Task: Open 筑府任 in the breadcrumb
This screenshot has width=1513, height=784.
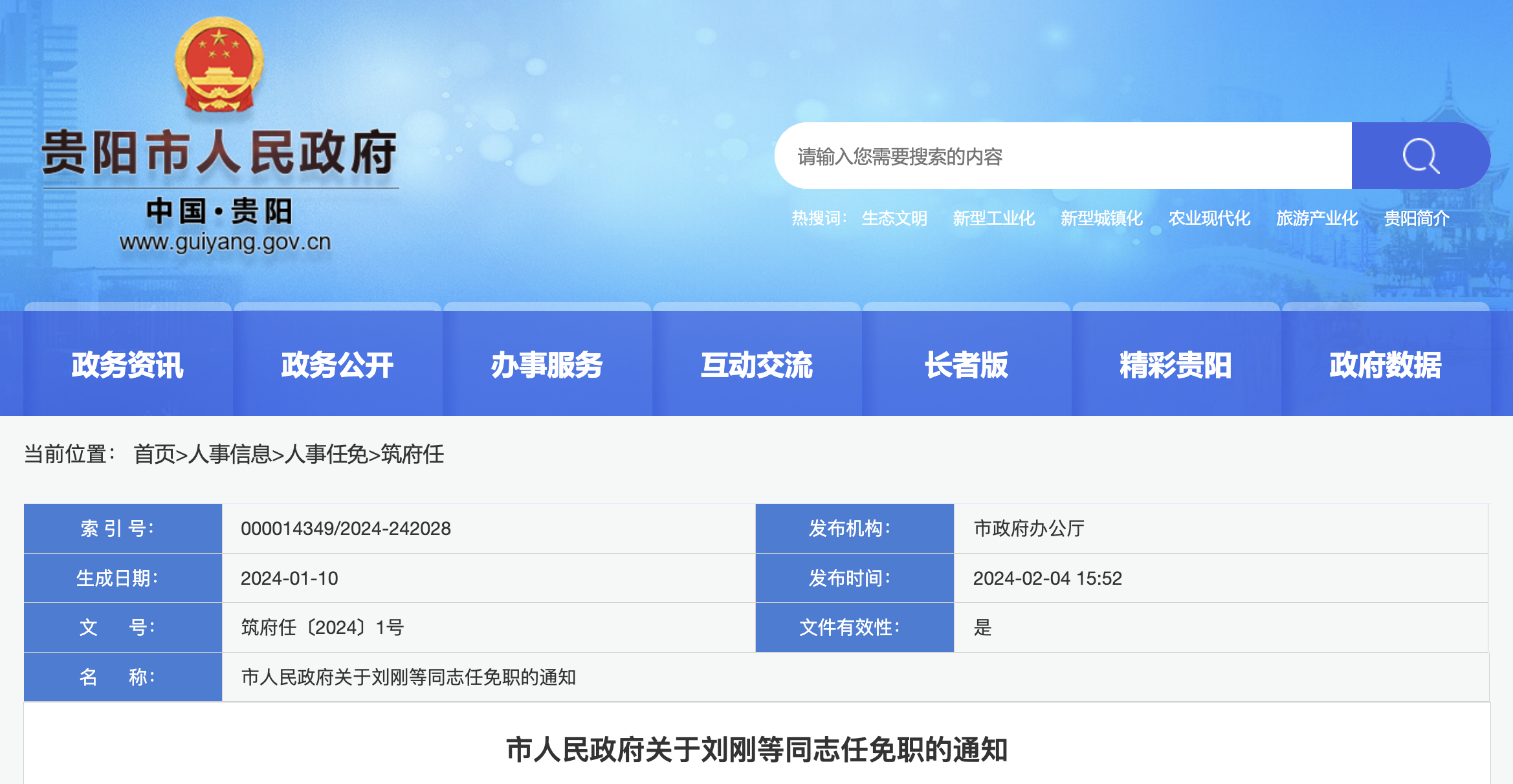Action: (412, 454)
